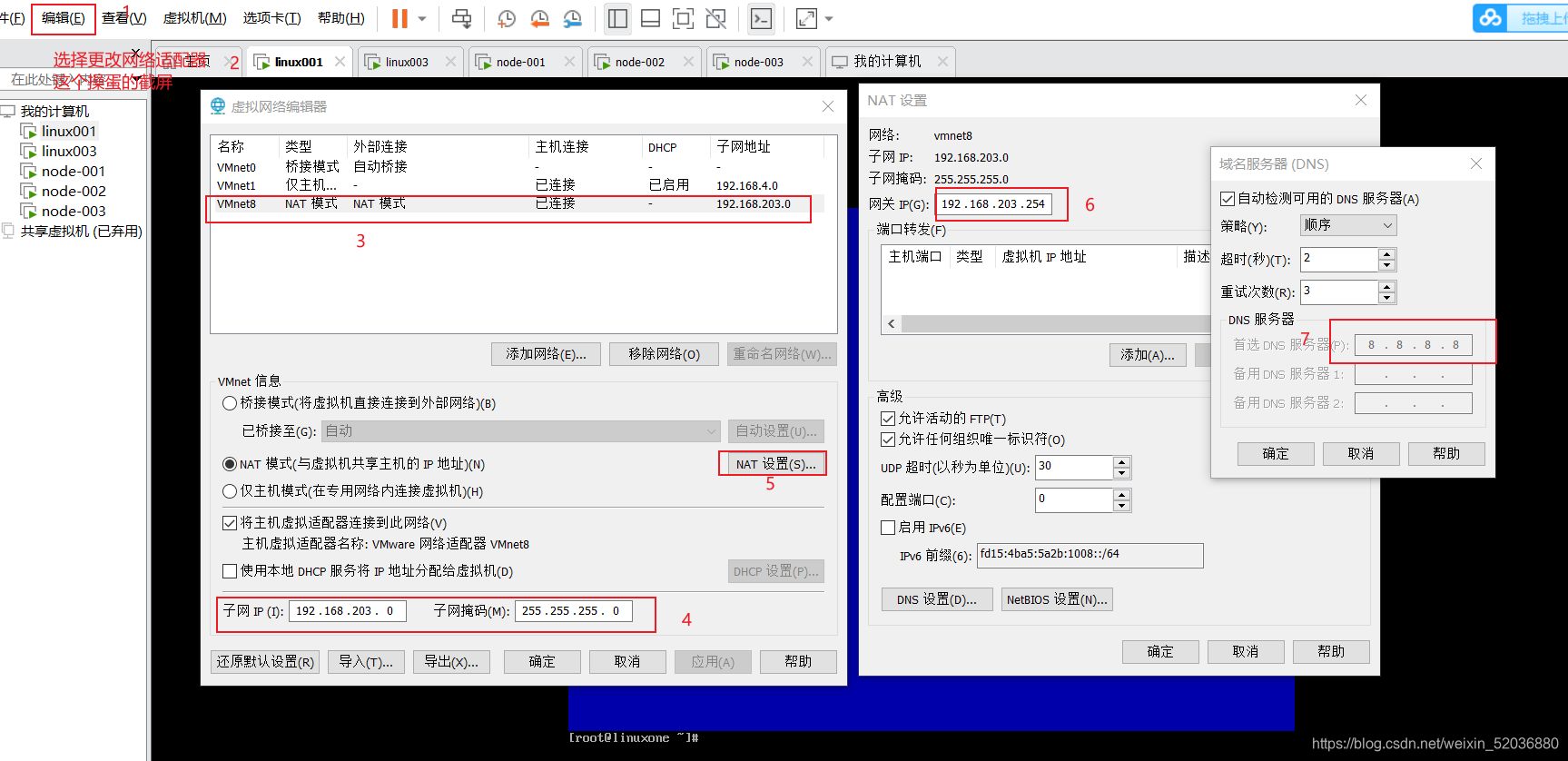Click the 还原默认设置(R) button
The image size is (1568, 761).
click(265, 662)
